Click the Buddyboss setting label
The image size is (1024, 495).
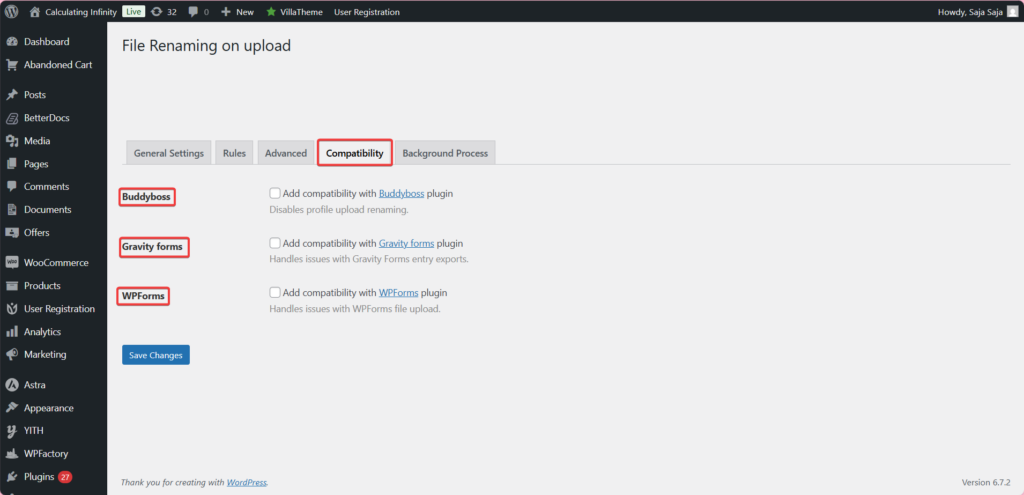[x=147, y=197]
